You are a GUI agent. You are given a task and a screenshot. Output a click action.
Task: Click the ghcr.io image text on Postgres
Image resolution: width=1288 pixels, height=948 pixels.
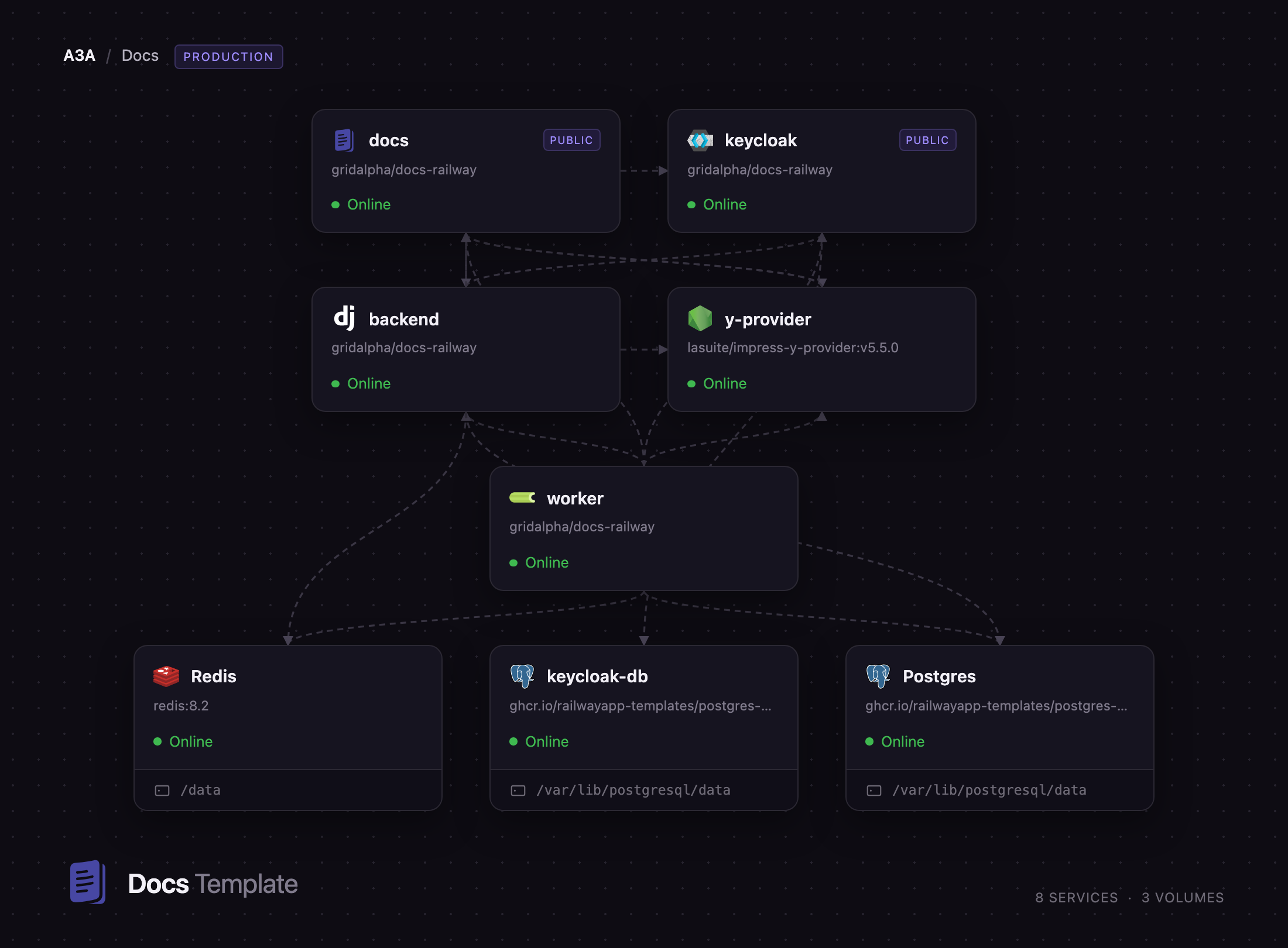click(x=996, y=706)
